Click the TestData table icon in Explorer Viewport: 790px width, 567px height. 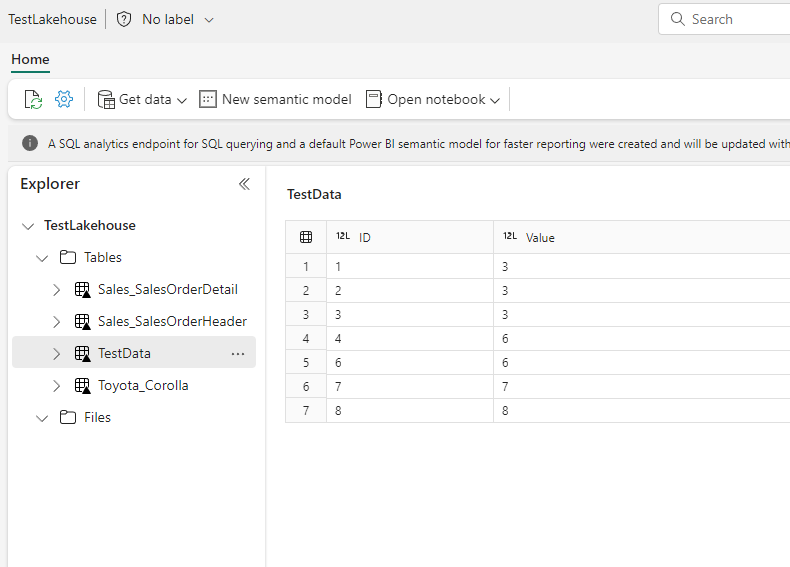pyautogui.click(x=83, y=354)
